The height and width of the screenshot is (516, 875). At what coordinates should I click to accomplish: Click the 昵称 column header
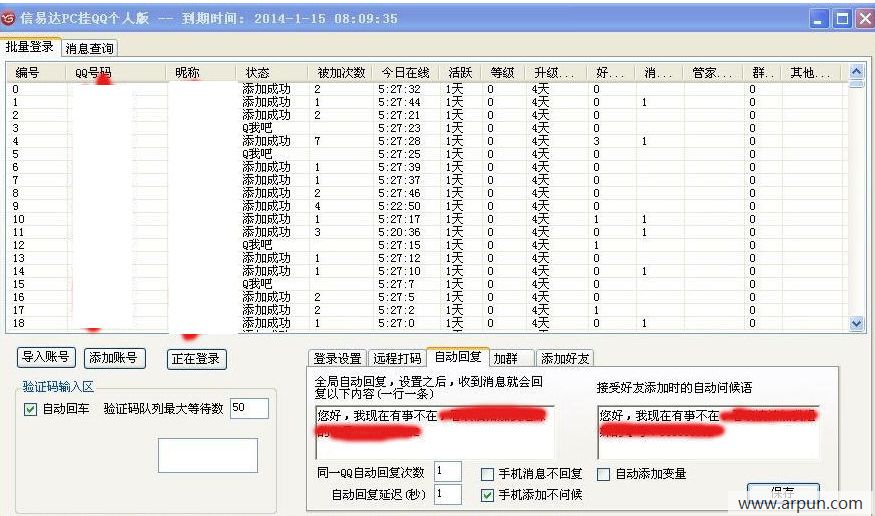point(202,73)
